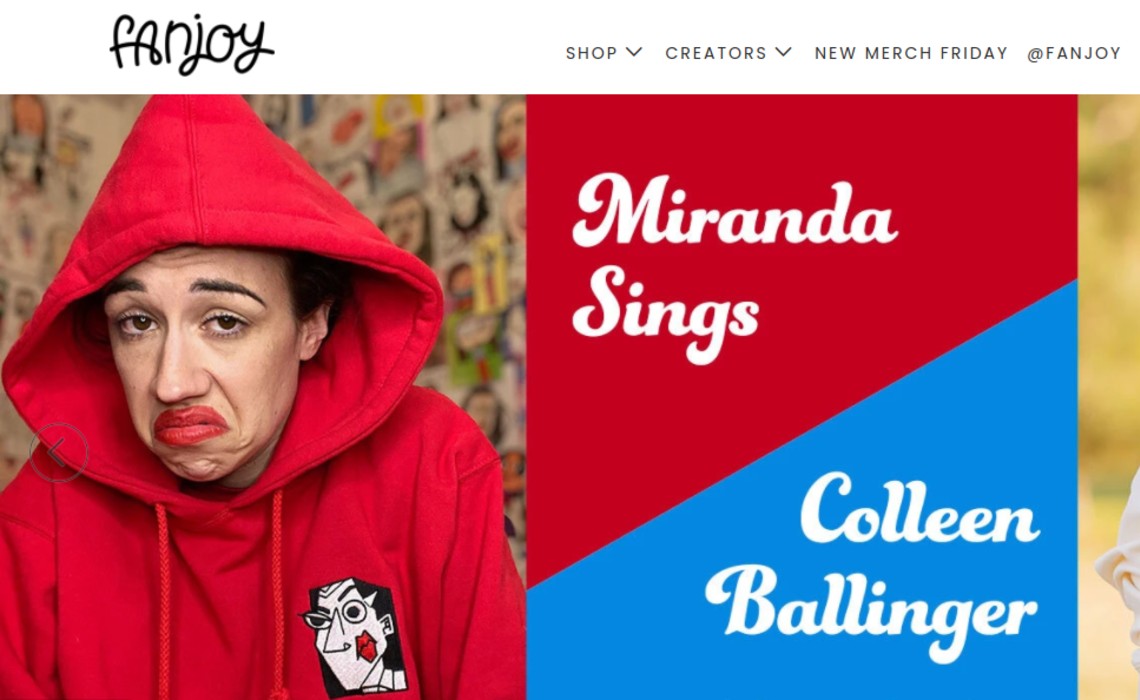Open the NEW MERCH FRIDAY page
This screenshot has width=1140, height=700.
tap(911, 53)
